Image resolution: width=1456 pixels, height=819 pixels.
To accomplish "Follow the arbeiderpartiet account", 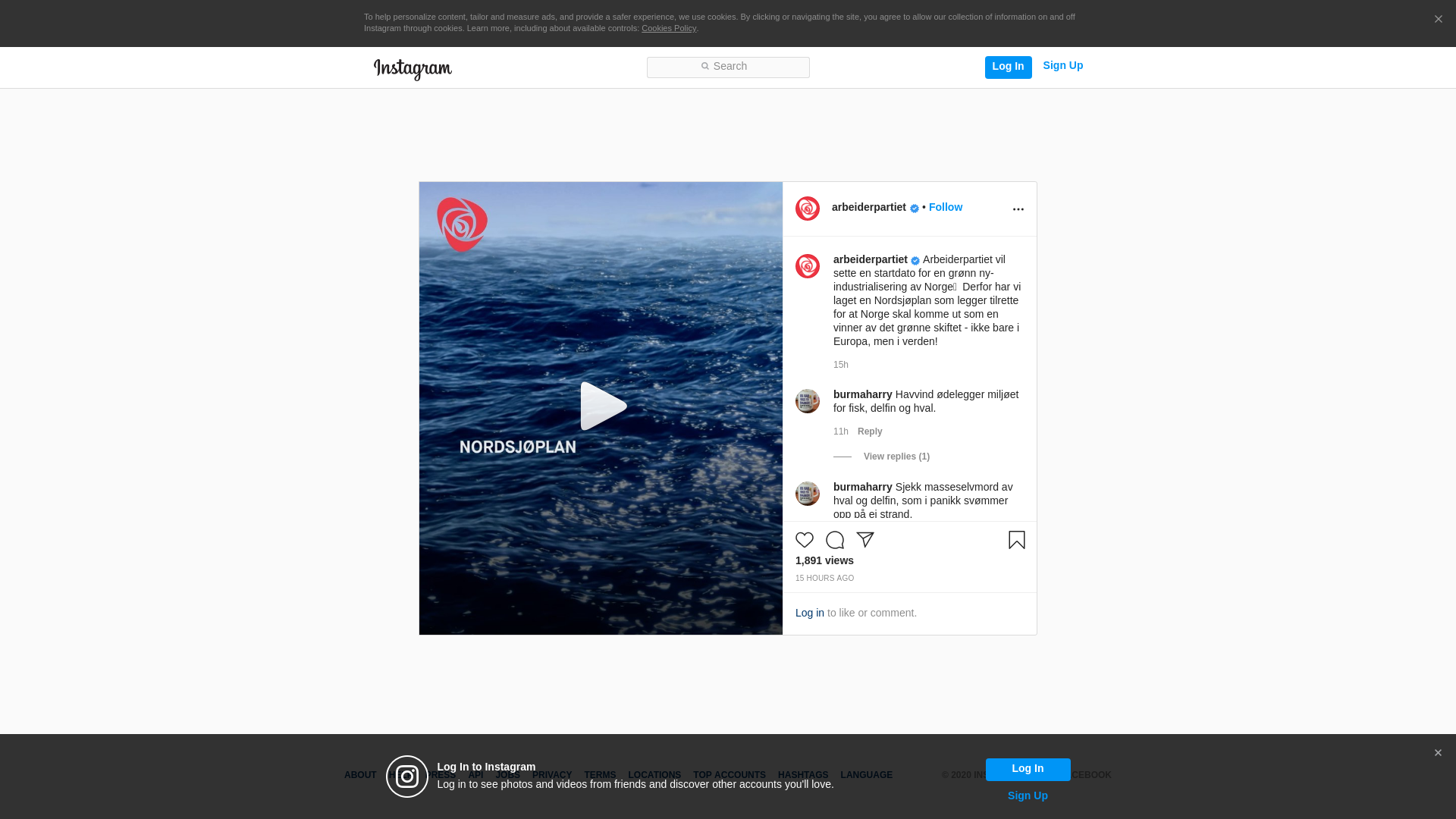I will 945,207.
